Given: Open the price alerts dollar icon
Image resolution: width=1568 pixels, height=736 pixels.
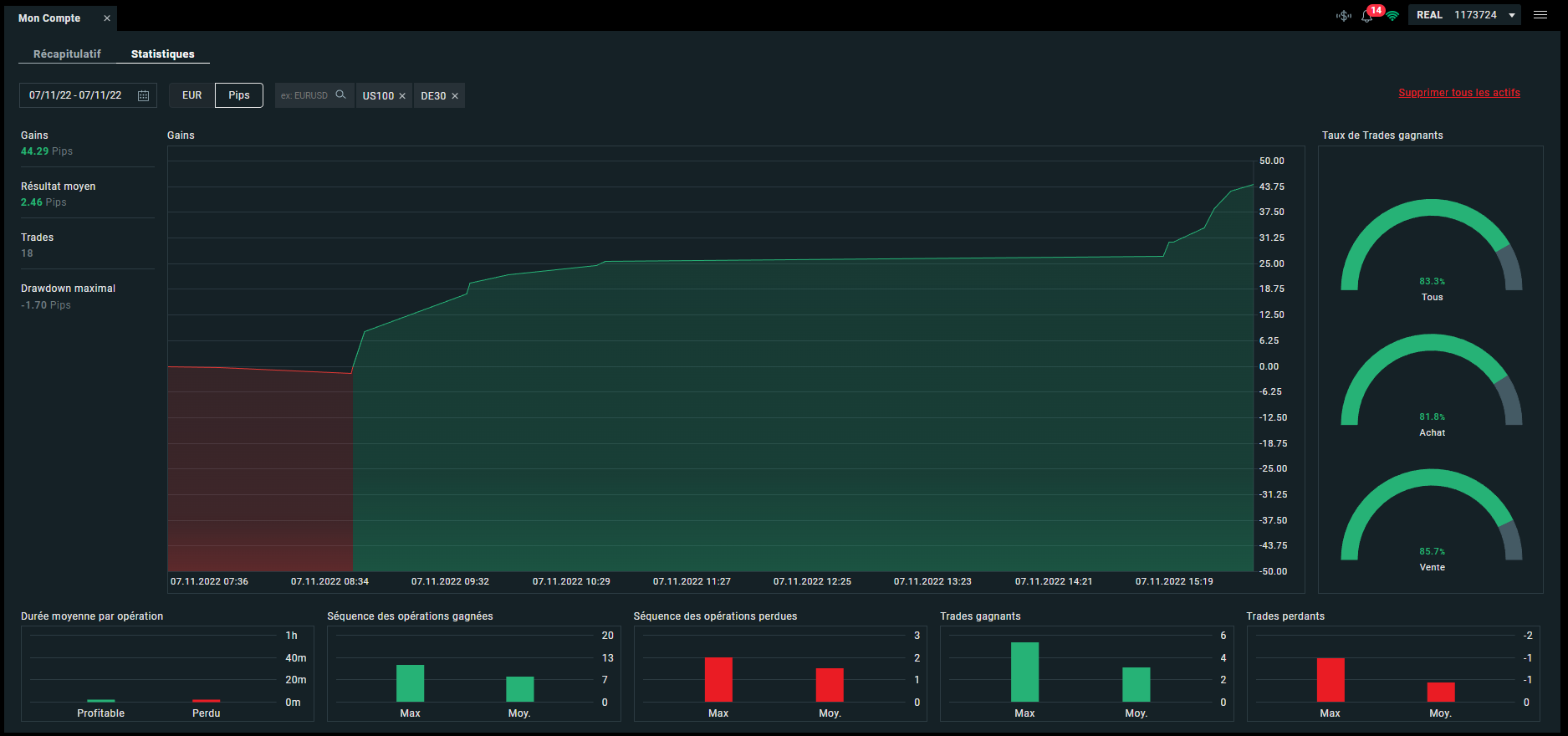Looking at the screenshot, I should pos(1344,15).
